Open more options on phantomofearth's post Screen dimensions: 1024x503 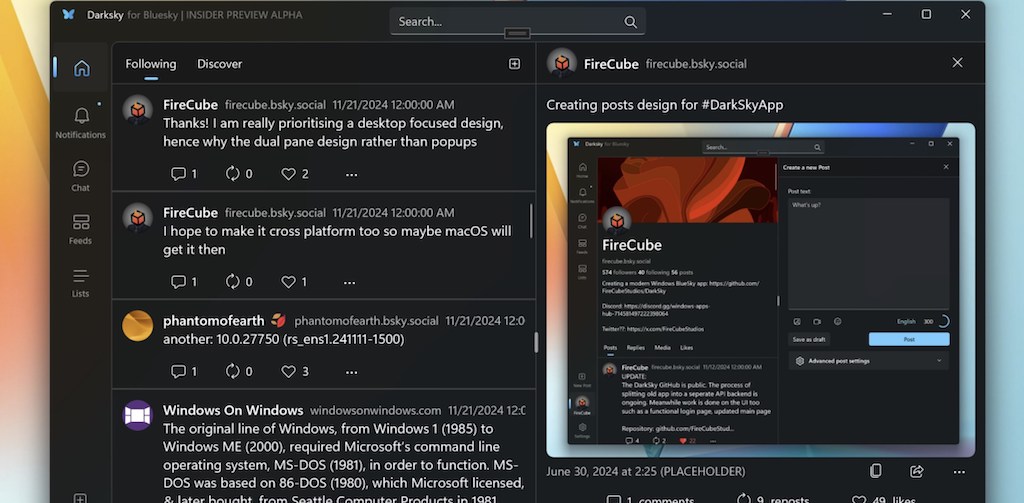coord(351,371)
